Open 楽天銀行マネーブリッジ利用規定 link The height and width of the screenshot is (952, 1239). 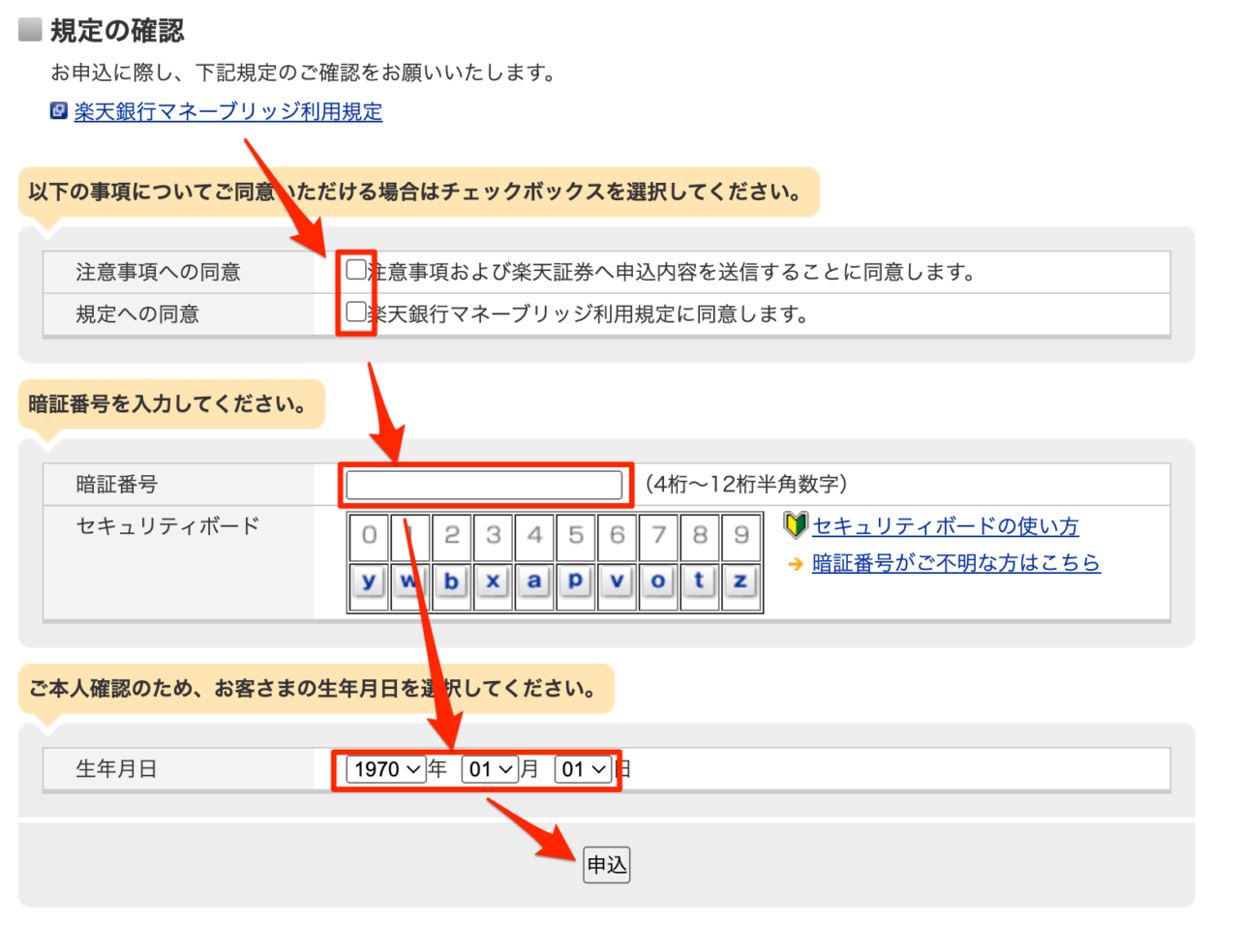227,112
